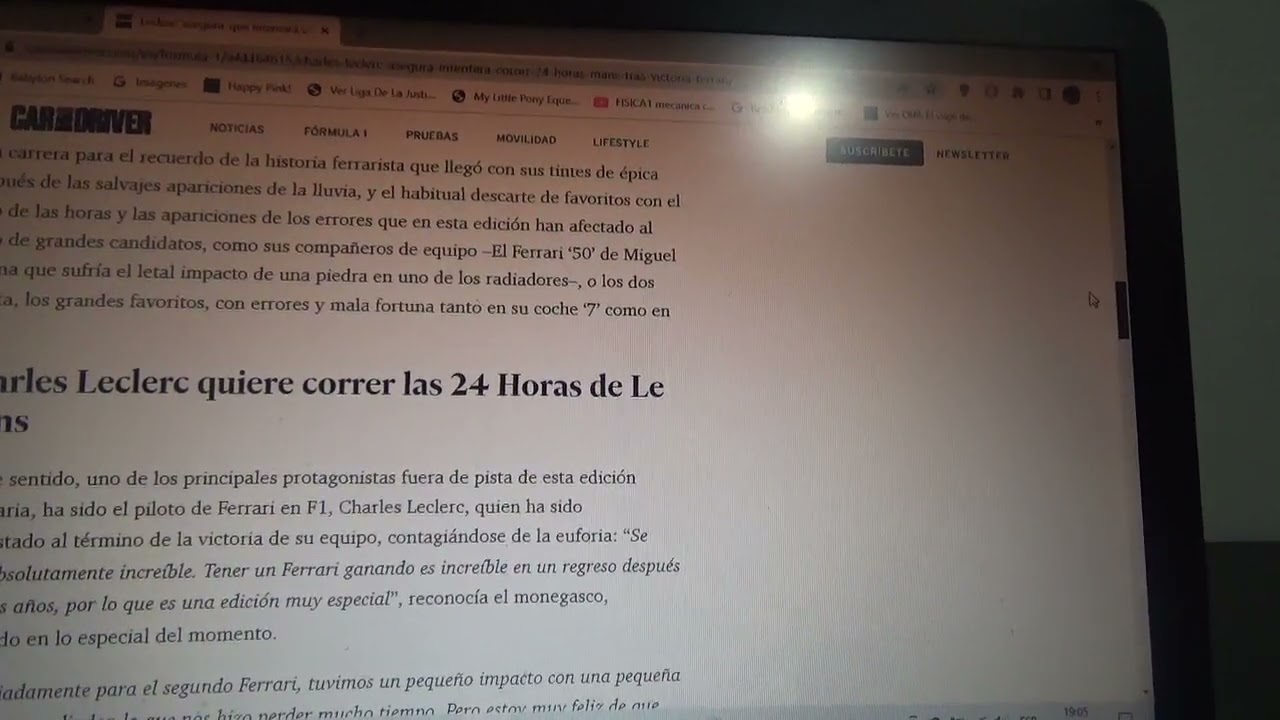This screenshot has height=720, width=1280.
Task: Open the Ver Liga De La Just... bookmark
Action: 372,93
